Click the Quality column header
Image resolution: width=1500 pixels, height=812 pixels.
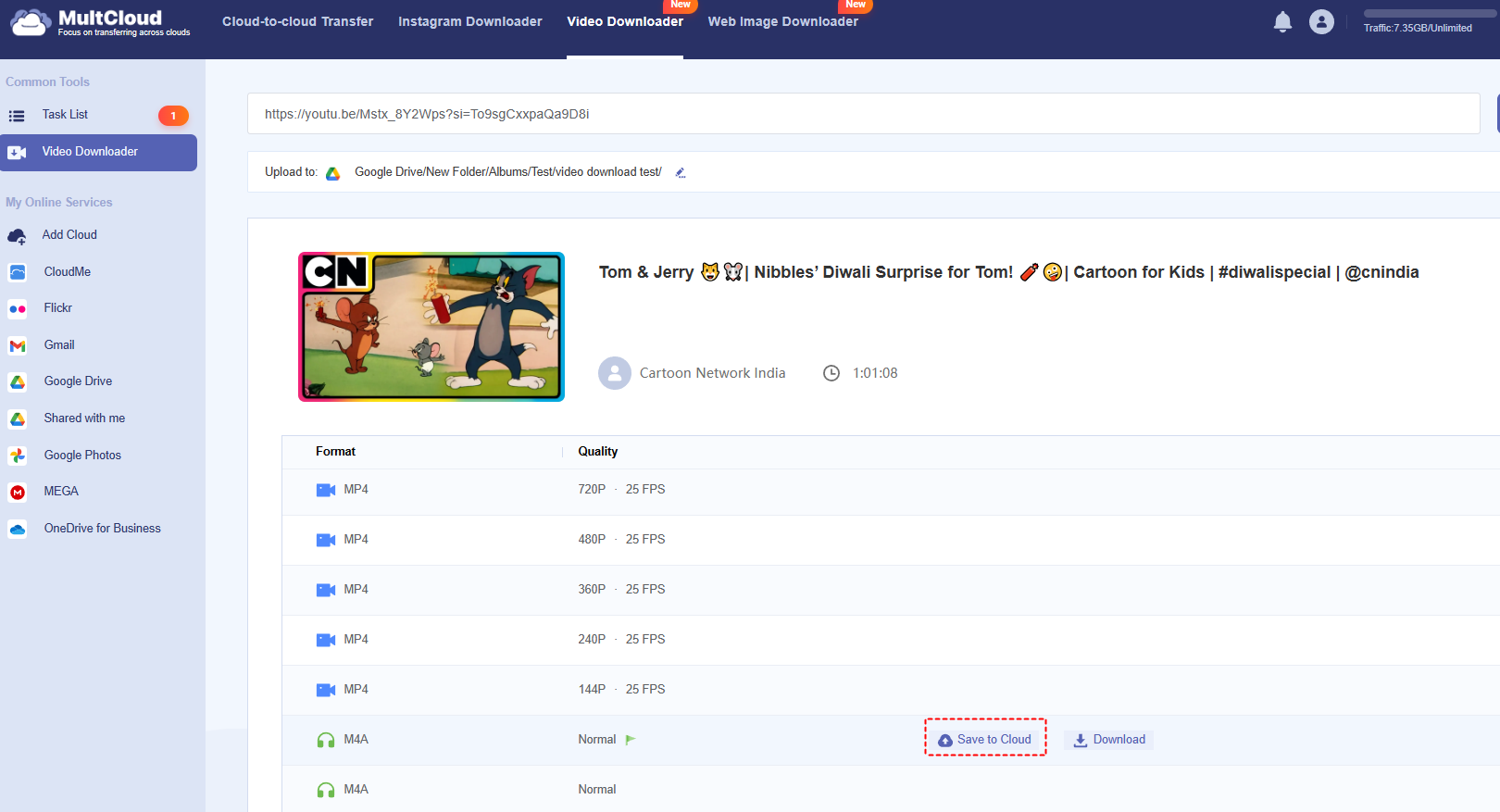pos(597,452)
